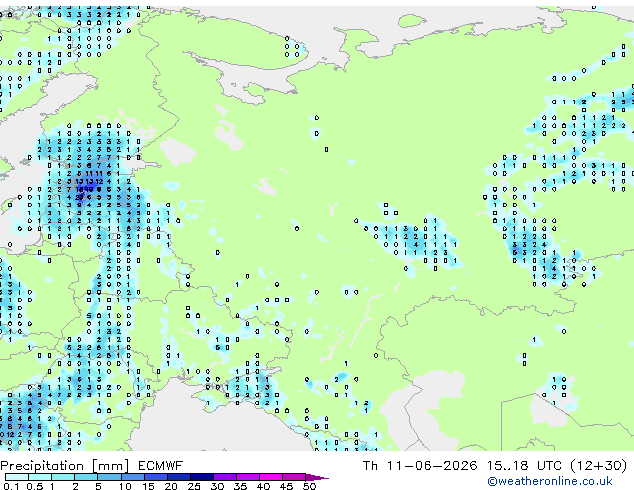Click the legend value "0.5"
Screen dimensions: 634x490
(35, 486)
